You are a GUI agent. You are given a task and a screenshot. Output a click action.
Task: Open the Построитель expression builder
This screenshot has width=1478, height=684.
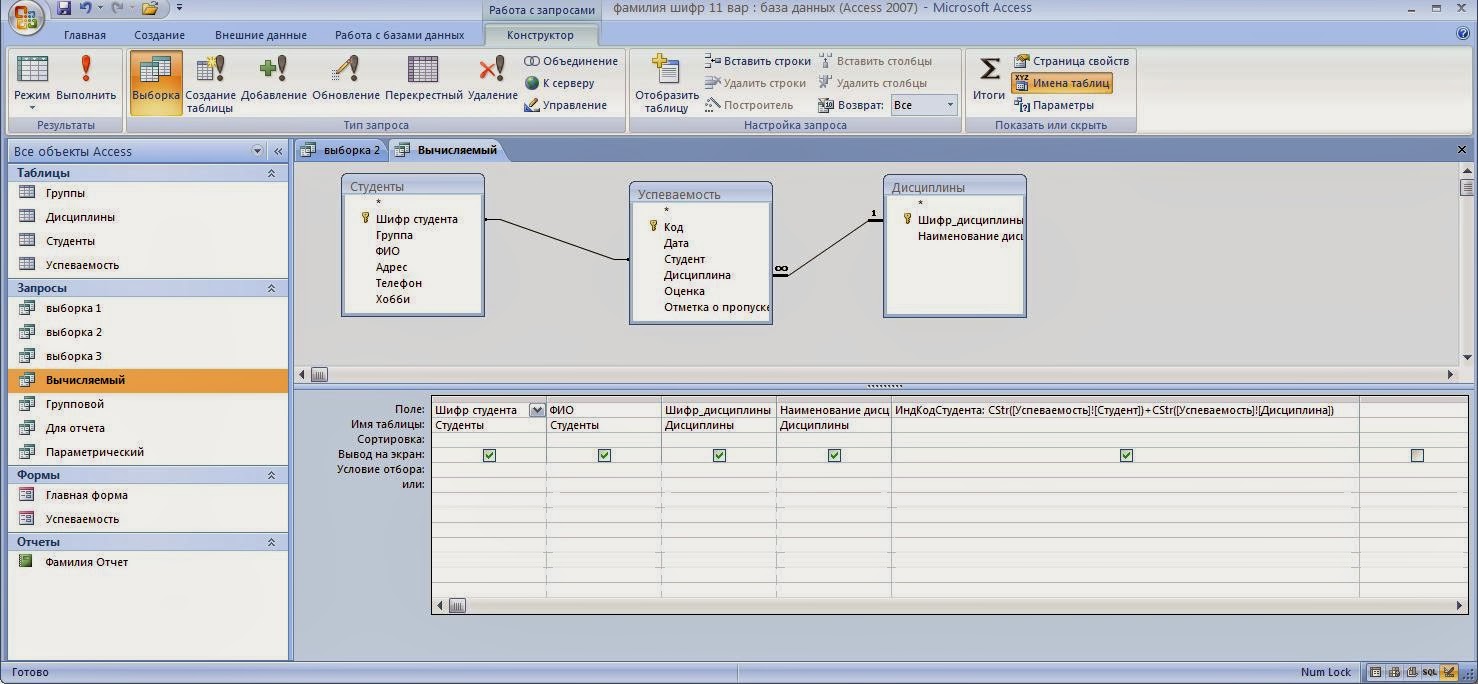tap(749, 105)
